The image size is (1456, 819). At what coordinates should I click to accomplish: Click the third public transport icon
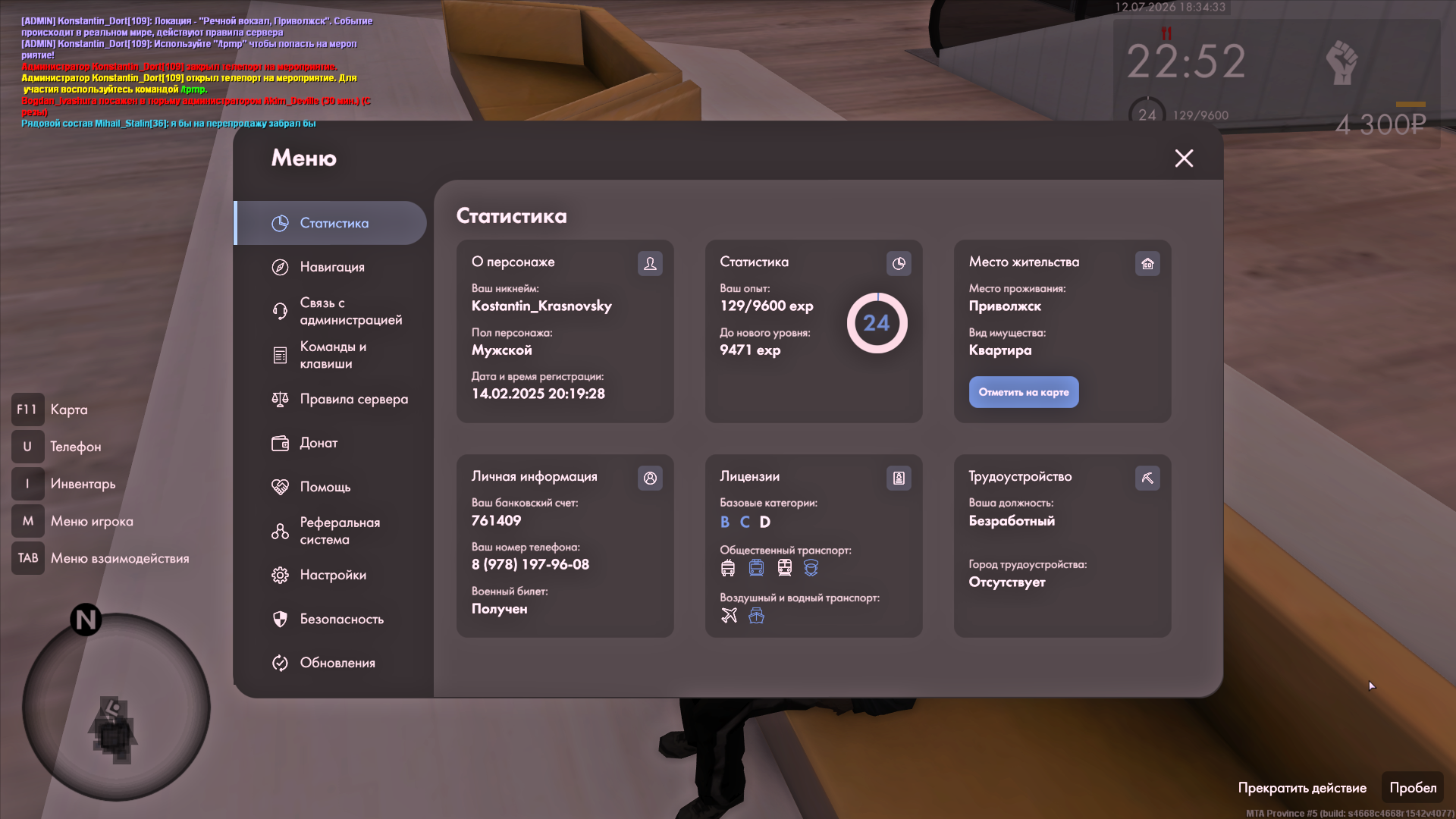(784, 568)
